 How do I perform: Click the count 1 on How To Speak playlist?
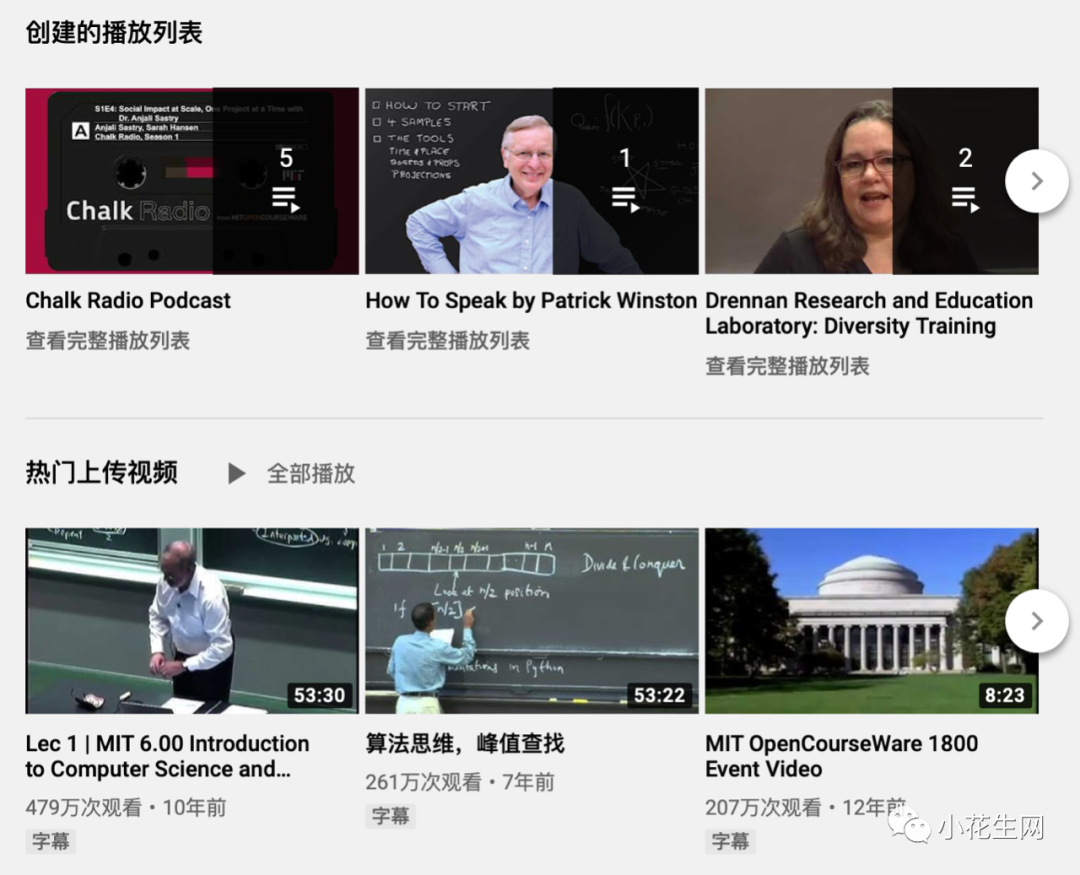coord(625,158)
